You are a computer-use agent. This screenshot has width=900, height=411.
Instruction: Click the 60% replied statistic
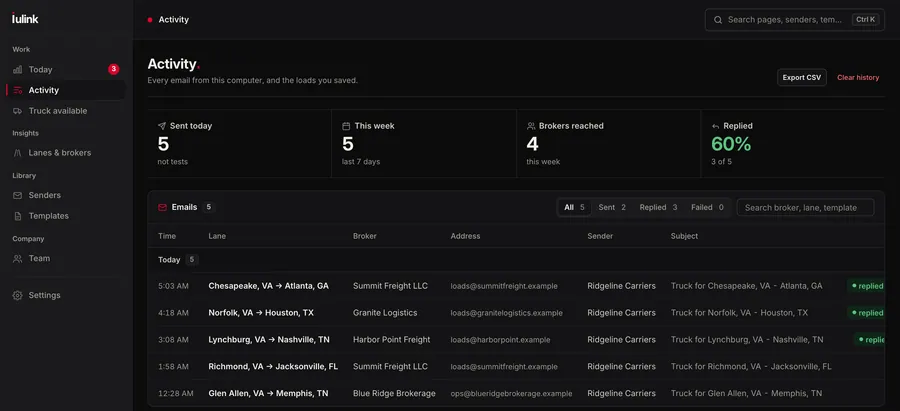tap(731, 144)
